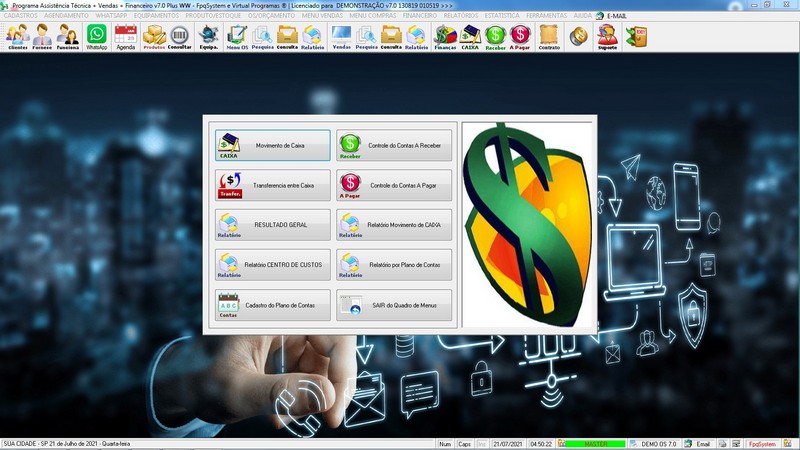Click Transferencia entre Caixa button
This screenshot has height=450, width=800.
[x=272, y=185]
